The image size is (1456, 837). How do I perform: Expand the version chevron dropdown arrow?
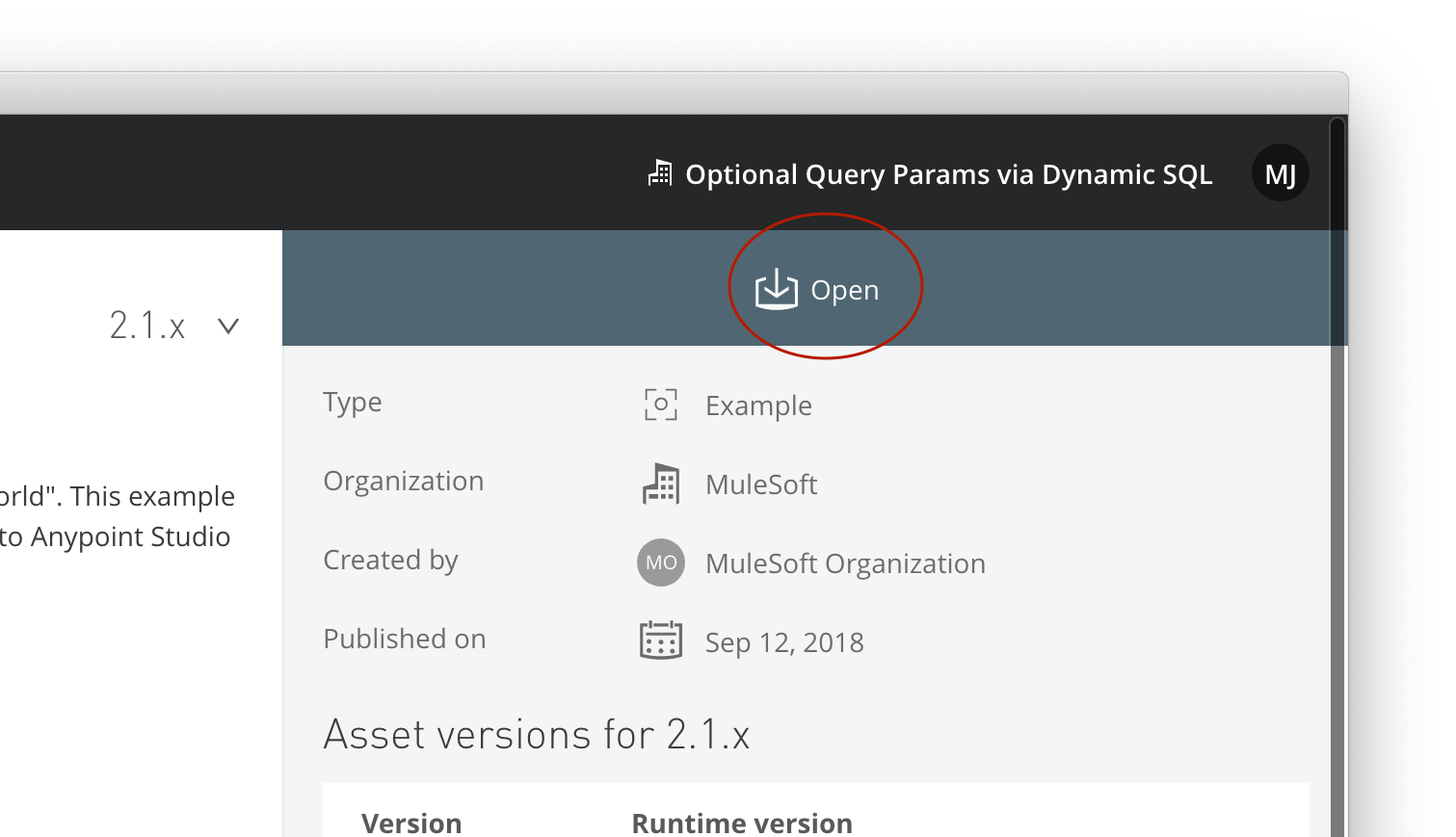pyautogui.click(x=228, y=326)
